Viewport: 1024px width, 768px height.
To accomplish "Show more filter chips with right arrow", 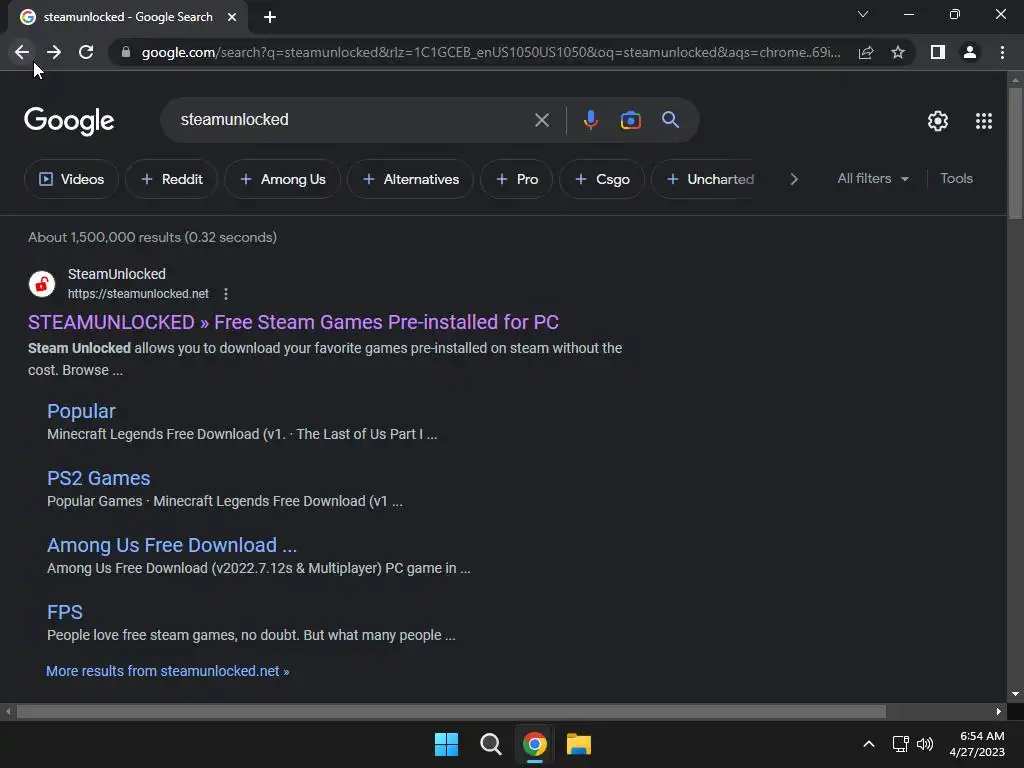I will (x=793, y=179).
